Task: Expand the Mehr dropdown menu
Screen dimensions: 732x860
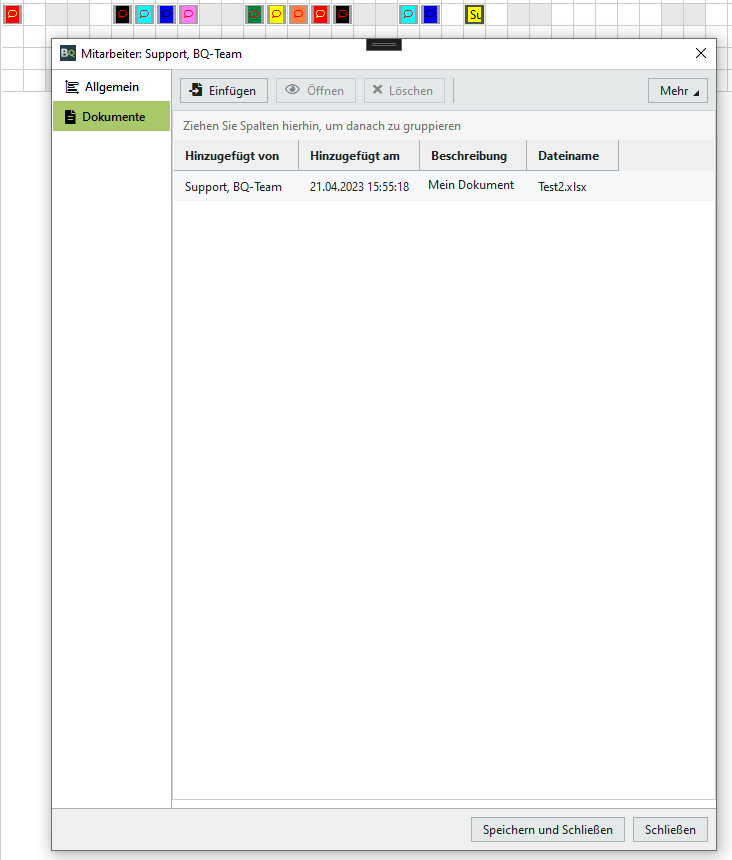Action: 677,90
